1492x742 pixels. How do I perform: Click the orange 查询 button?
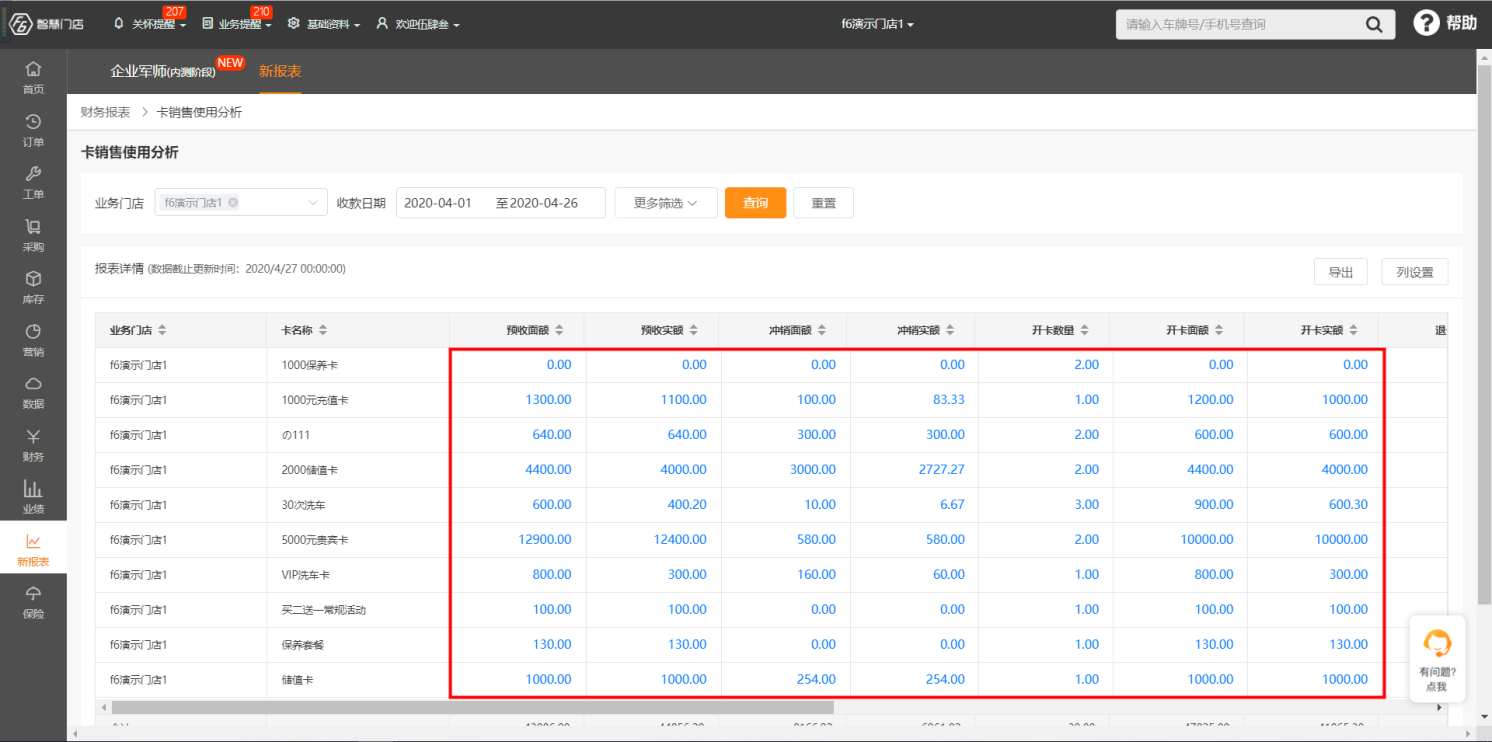tap(756, 203)
